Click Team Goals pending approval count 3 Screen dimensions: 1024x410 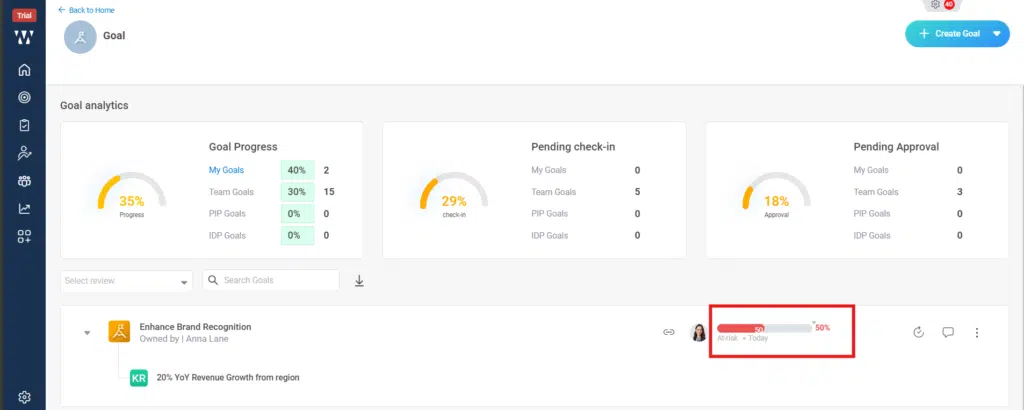pos(960,192)
